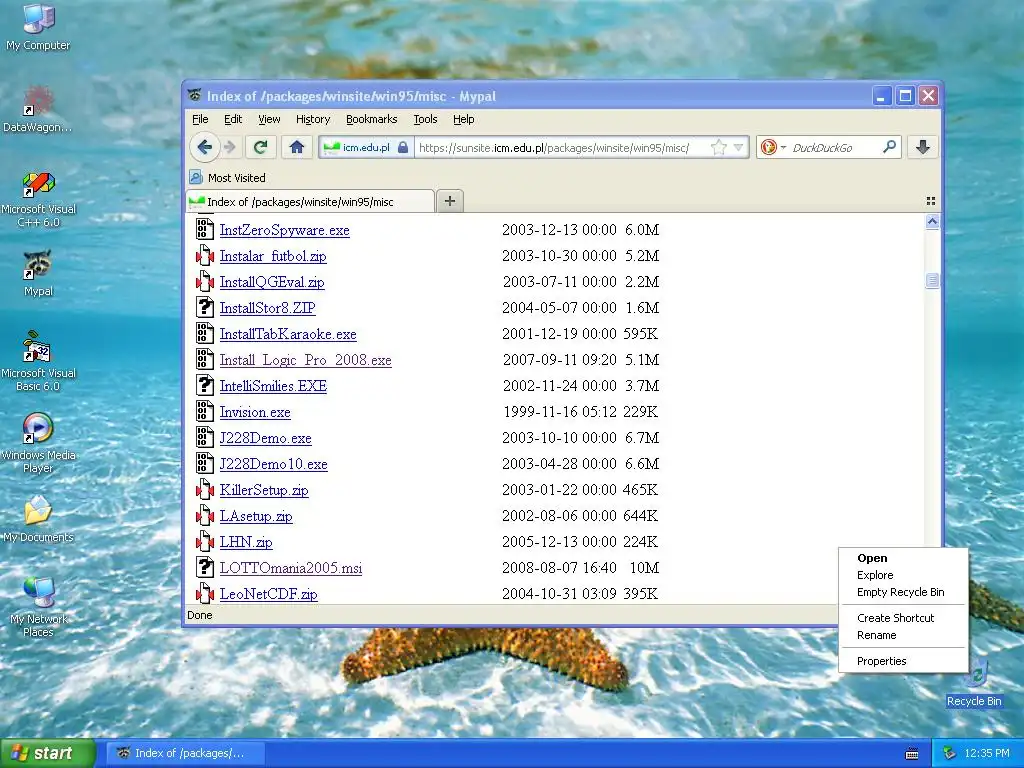Select the Index of /packages tab
The height and width of the screenshot is (768, 1024).
[310, 201]
